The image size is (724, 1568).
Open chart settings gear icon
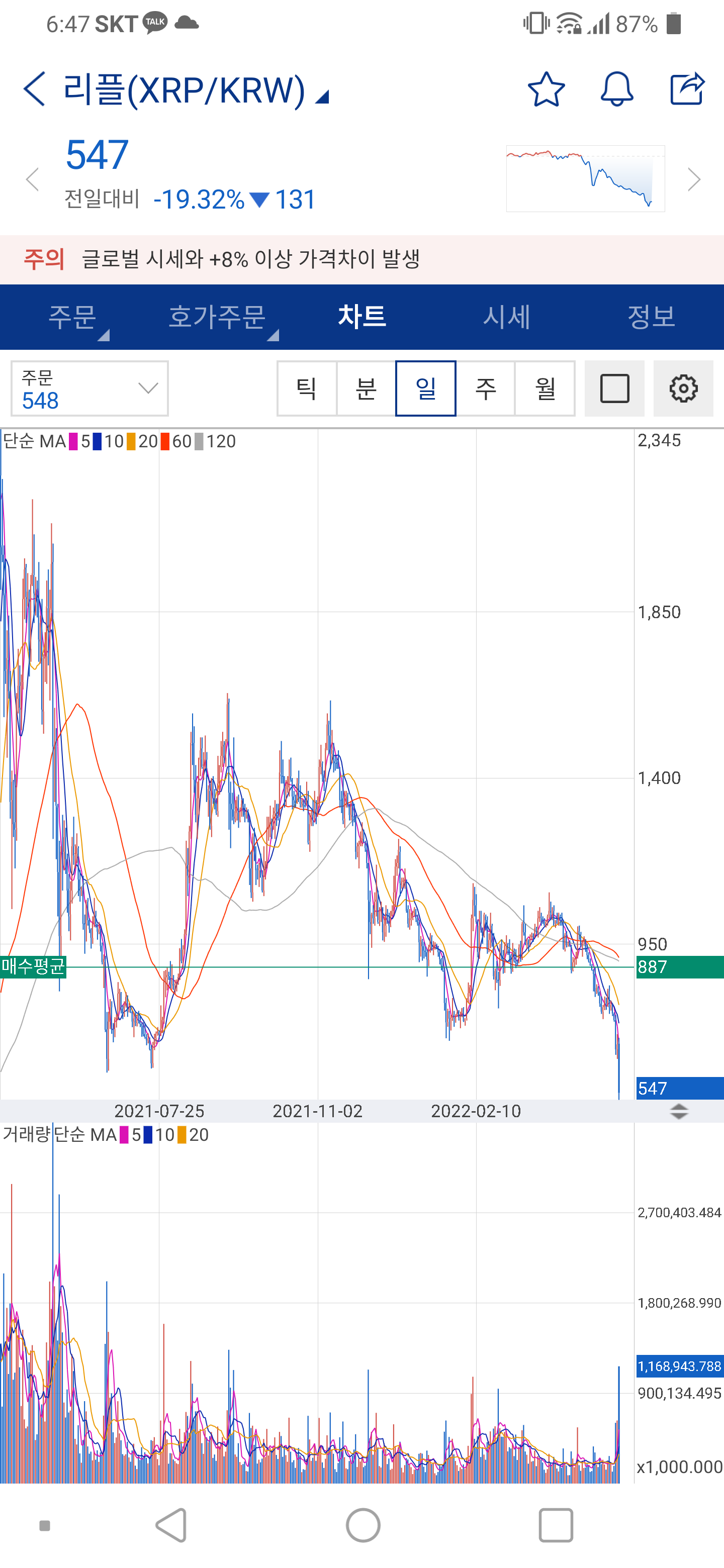point(683,388)
